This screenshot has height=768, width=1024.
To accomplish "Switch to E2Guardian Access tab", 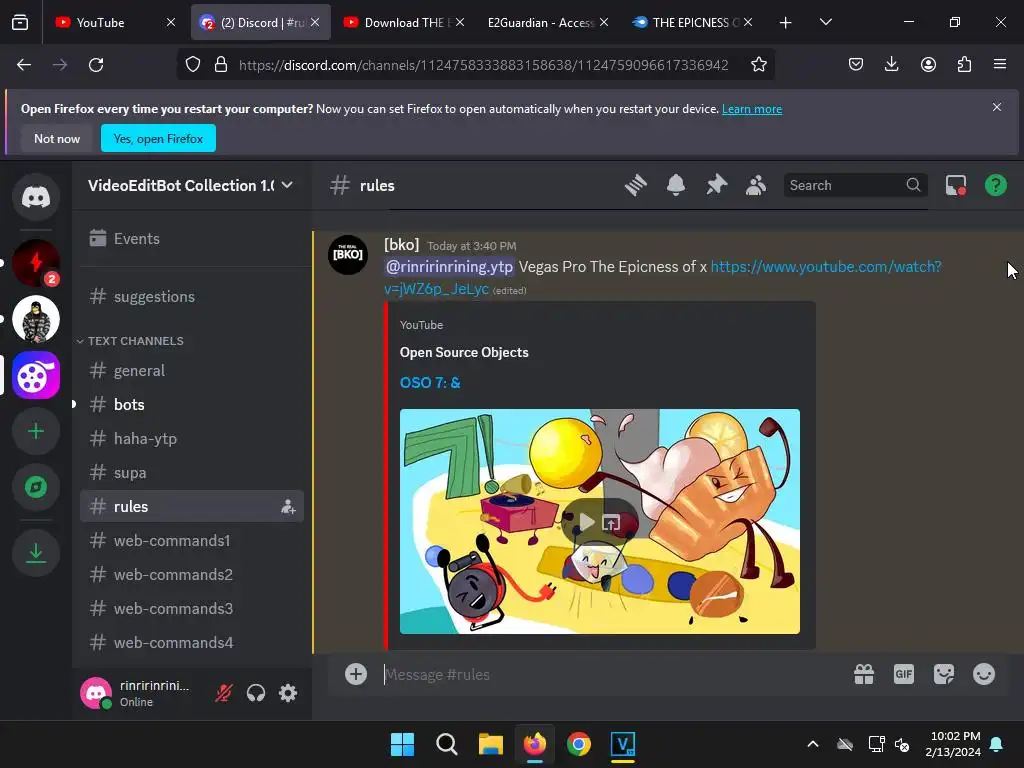I will pyautogui.click(x=548, y=22).
